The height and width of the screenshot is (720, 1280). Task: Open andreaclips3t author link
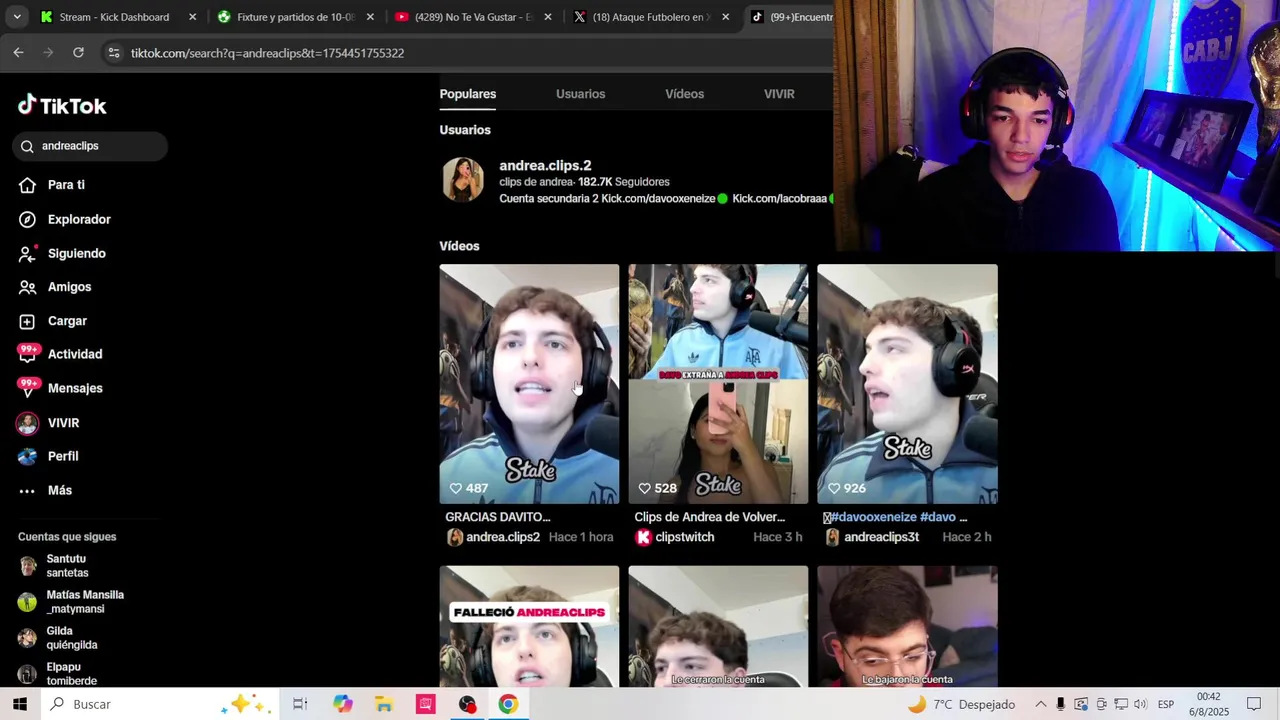click(x=881, y=537)
